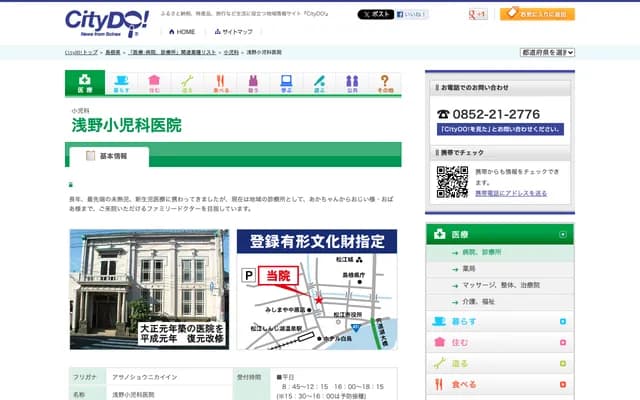
Task: Click the フリガナ table label cell
Action: click(88, 377)
